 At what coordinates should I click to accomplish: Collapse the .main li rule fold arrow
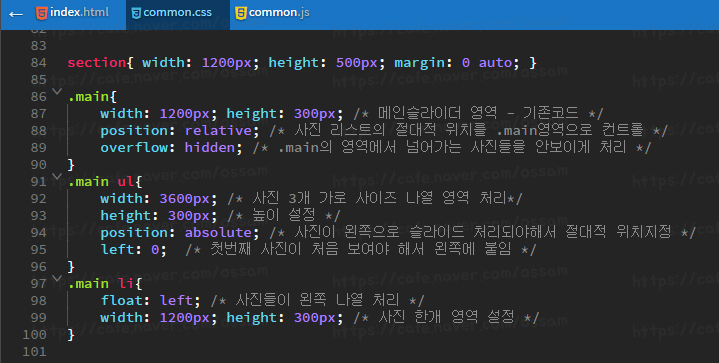point(57,278)
